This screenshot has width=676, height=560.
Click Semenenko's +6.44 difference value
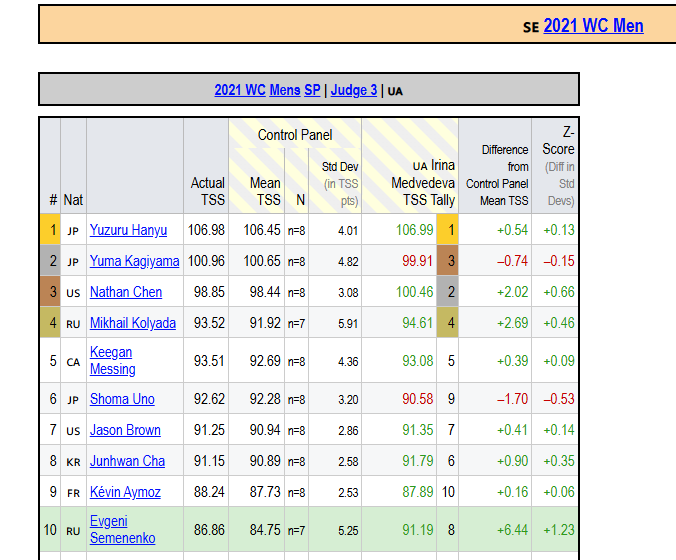pos(508,529)
